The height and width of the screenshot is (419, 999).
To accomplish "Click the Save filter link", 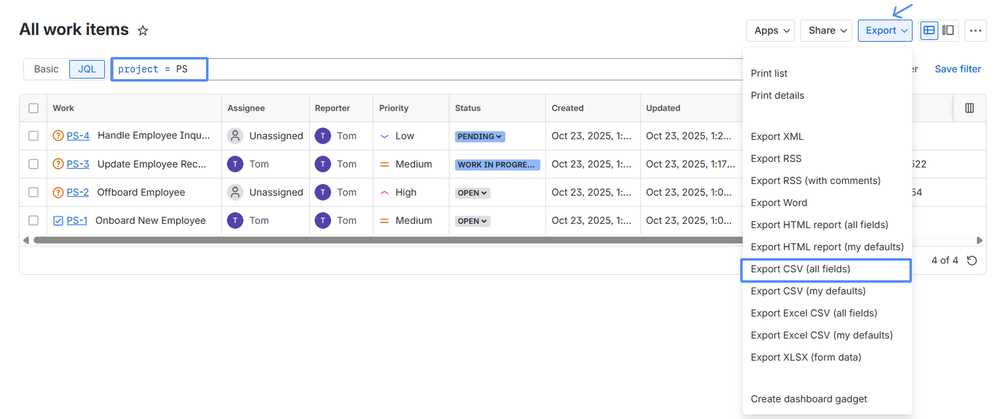I will point(957,69).
